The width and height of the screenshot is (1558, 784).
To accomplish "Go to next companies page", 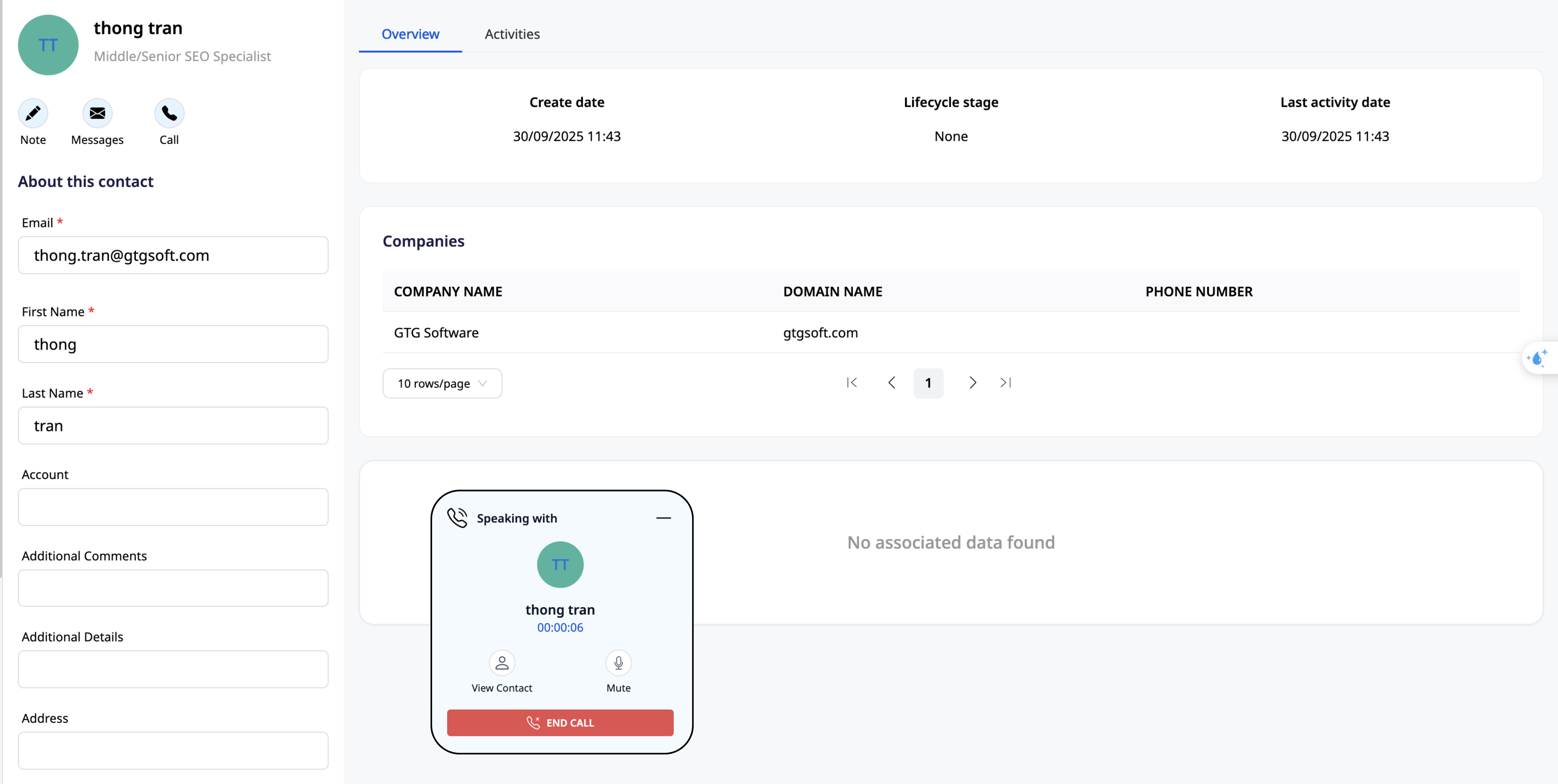I will click(x=972, y=383).
